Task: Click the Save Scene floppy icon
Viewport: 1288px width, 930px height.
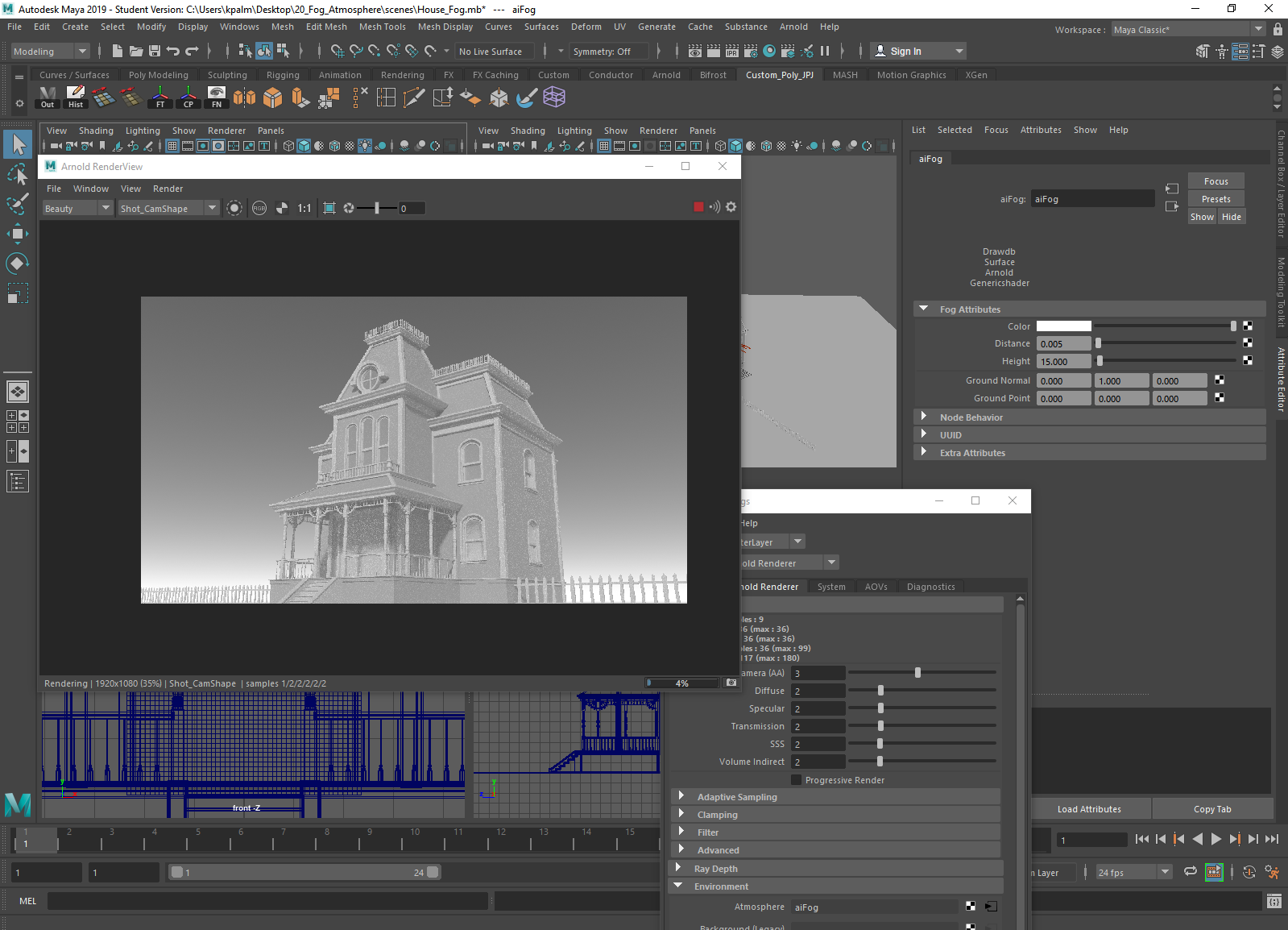Action: (155, 51)
